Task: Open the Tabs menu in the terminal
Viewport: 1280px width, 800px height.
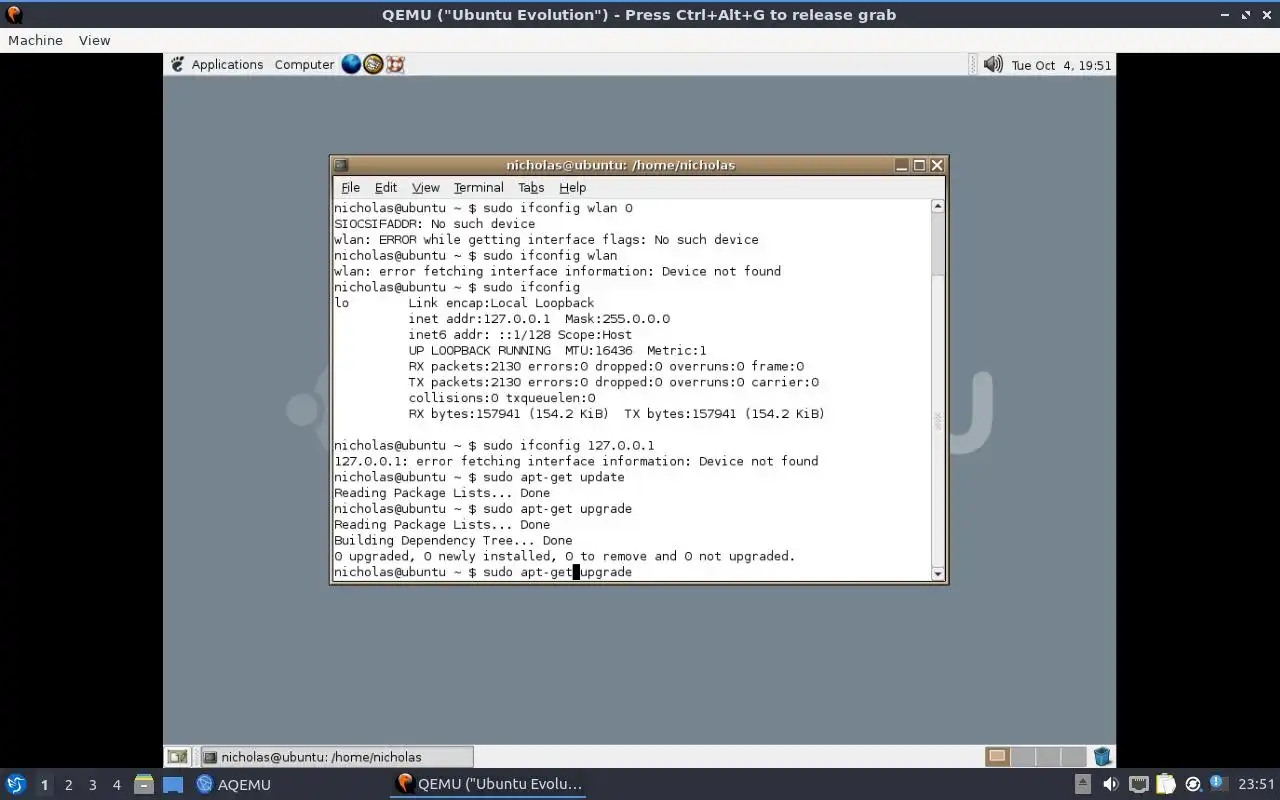Action: (531, 187)
